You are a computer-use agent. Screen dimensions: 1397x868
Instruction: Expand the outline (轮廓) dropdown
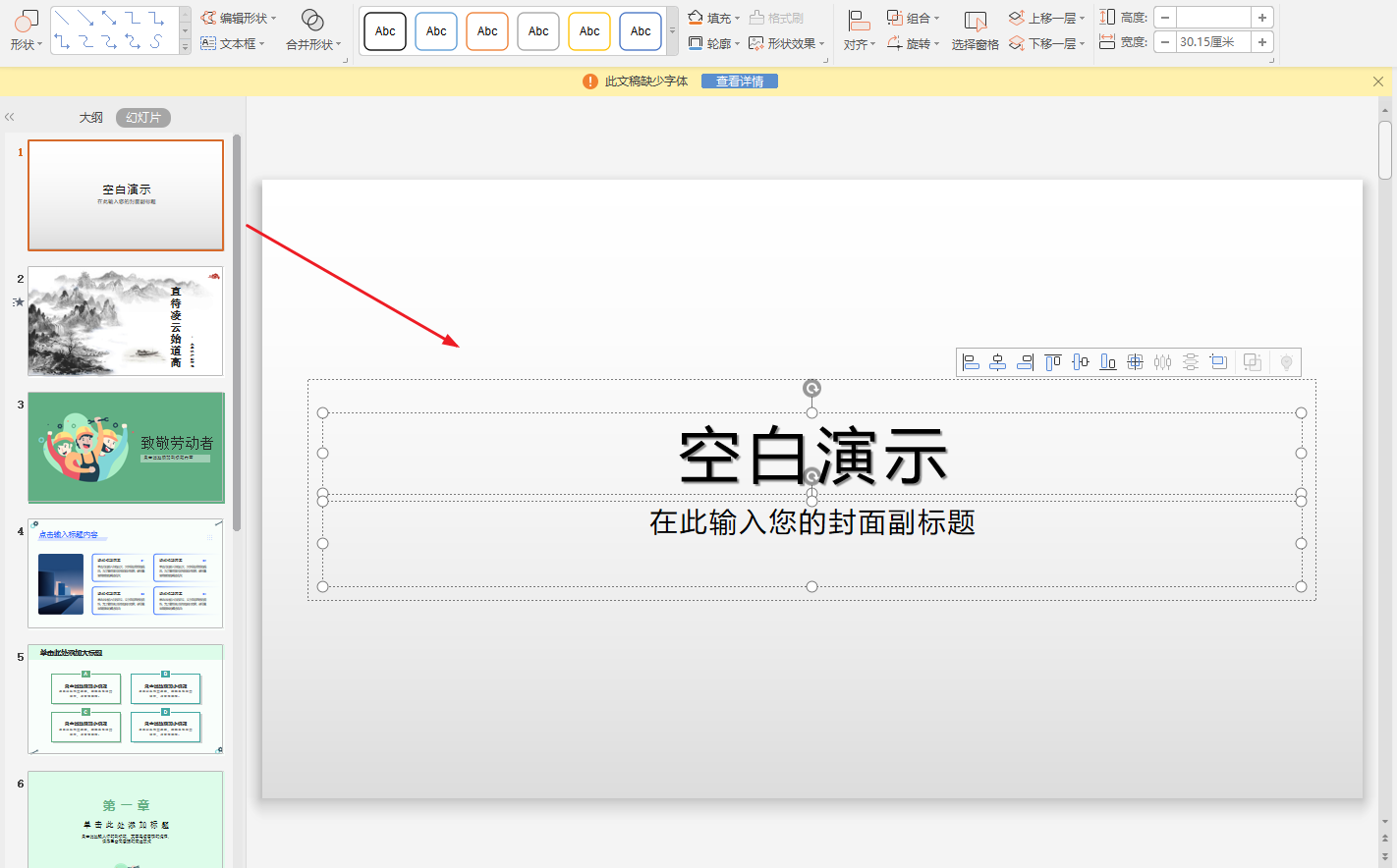point(713,43)
